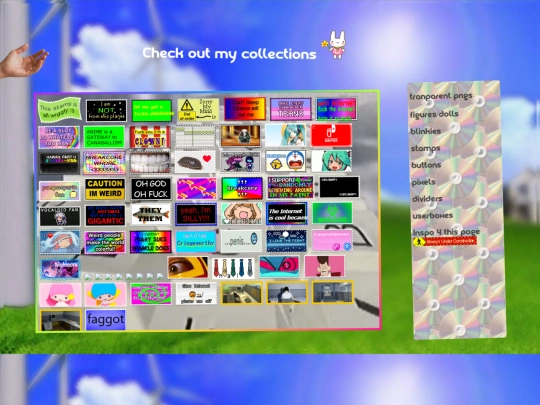Visit the buttons collection page

click(426, 165)
